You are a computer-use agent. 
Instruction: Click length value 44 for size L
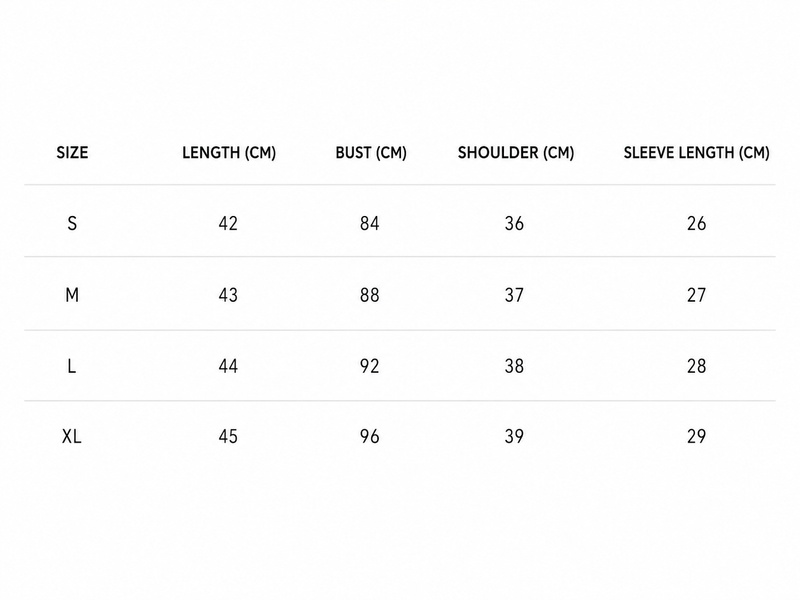coord(228,366)
